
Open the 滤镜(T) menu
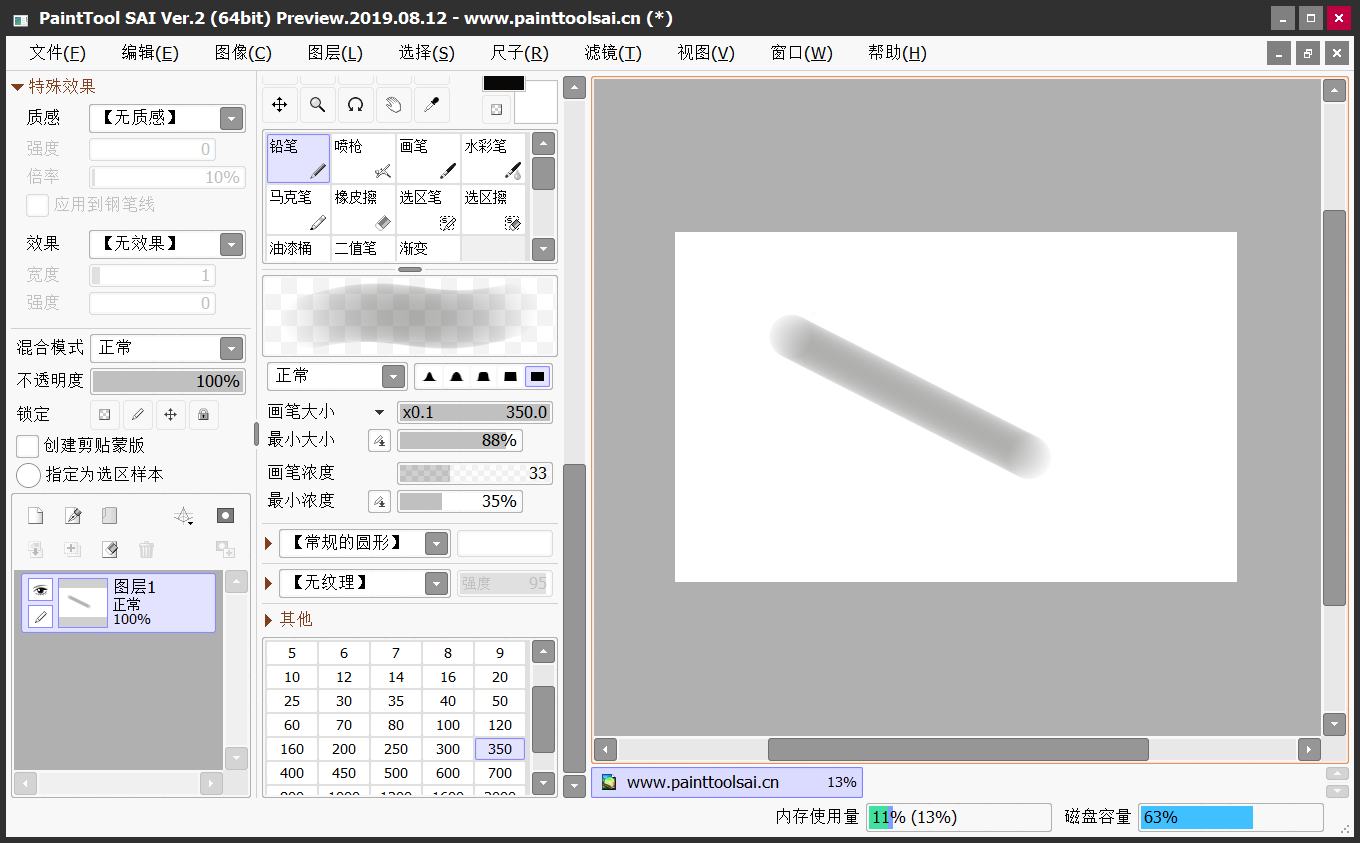click(x=613, y=53)
